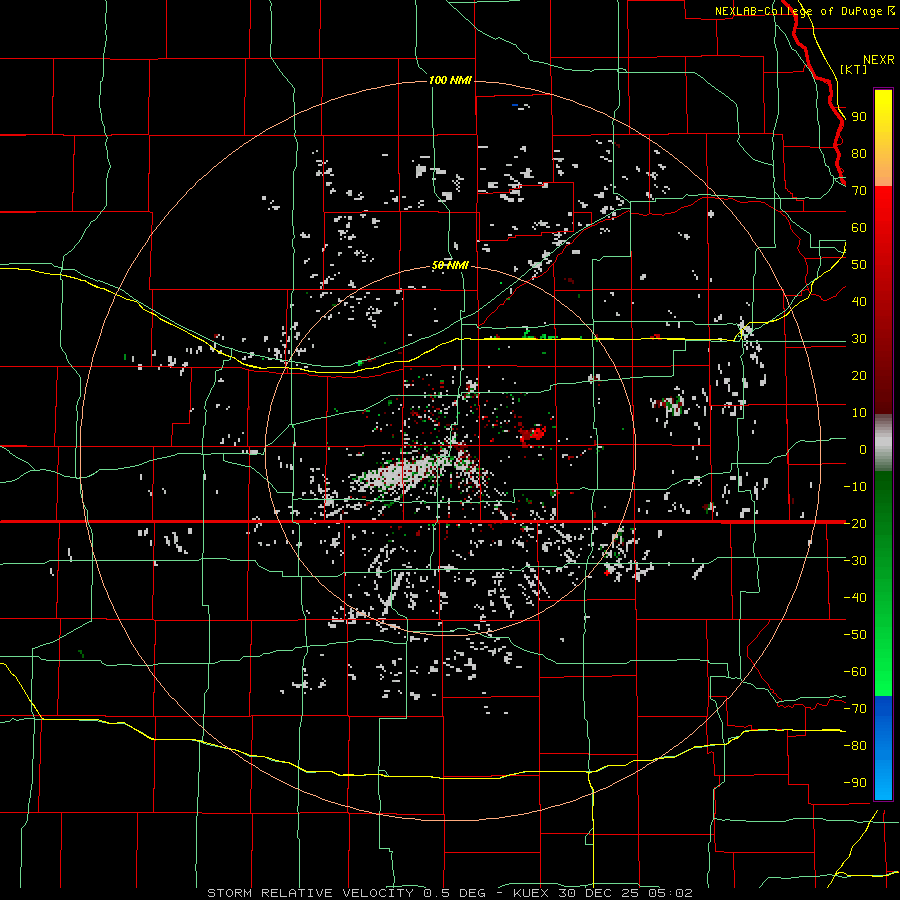Click the -80 scale label
The width and height of the screenshot is (900, 900).
(x=855, y=746)
